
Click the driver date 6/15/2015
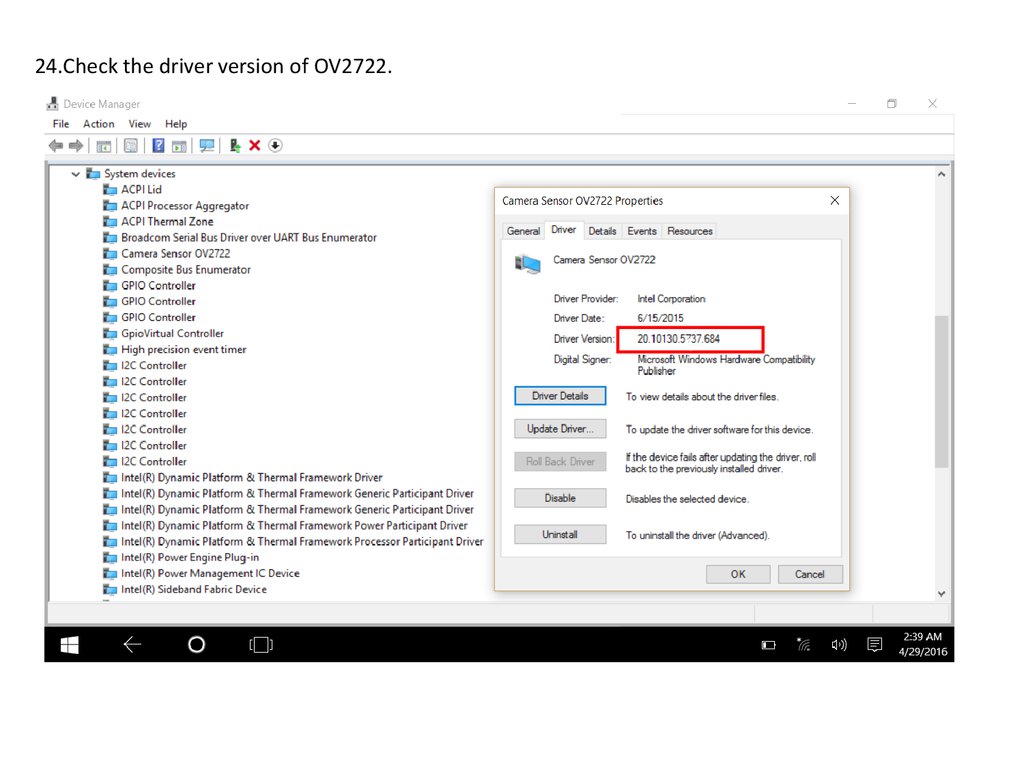pyautogui.click(x=660, y=319)
